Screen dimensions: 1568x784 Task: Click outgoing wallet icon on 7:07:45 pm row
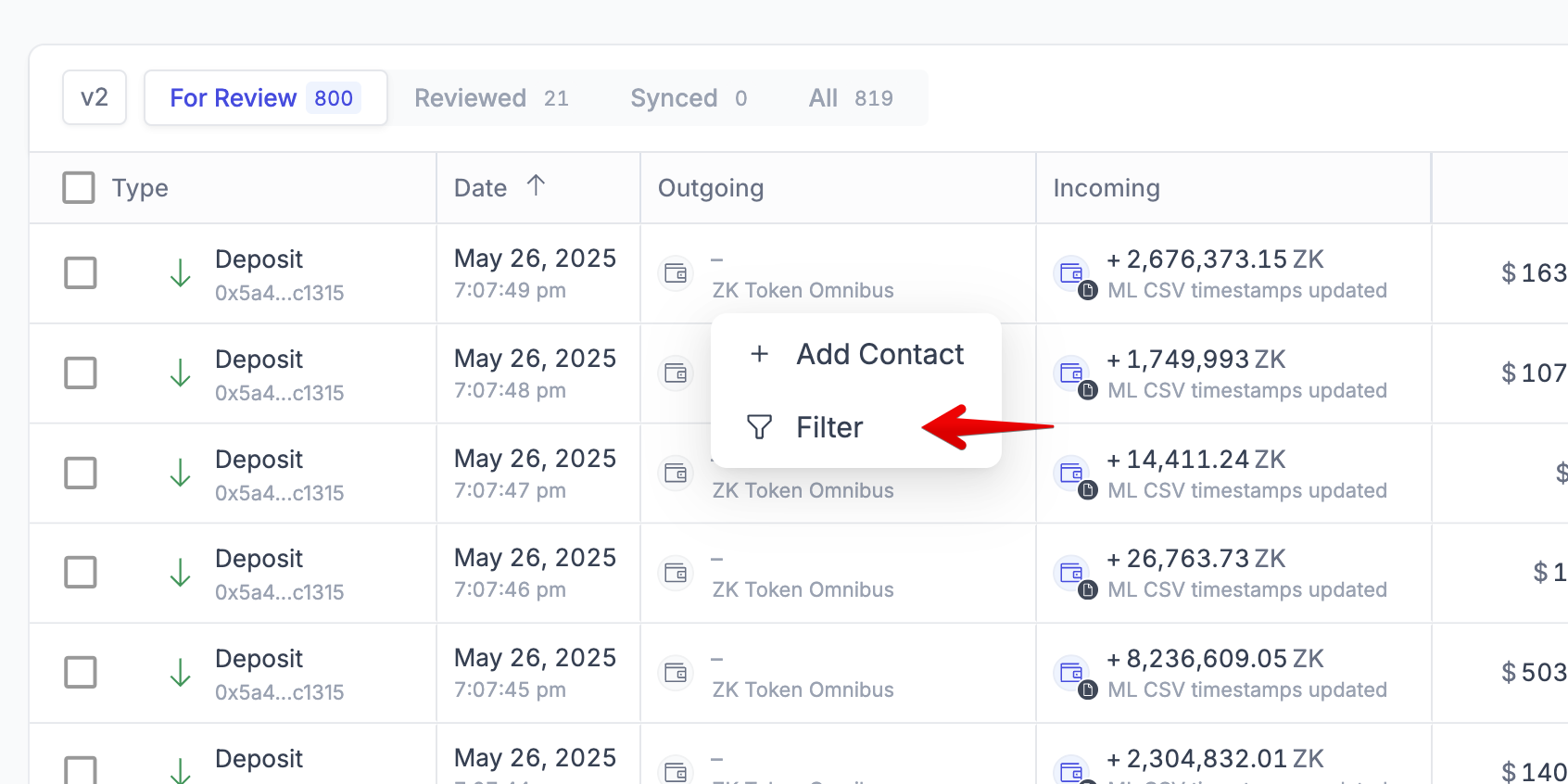click(x=676, y=673)
